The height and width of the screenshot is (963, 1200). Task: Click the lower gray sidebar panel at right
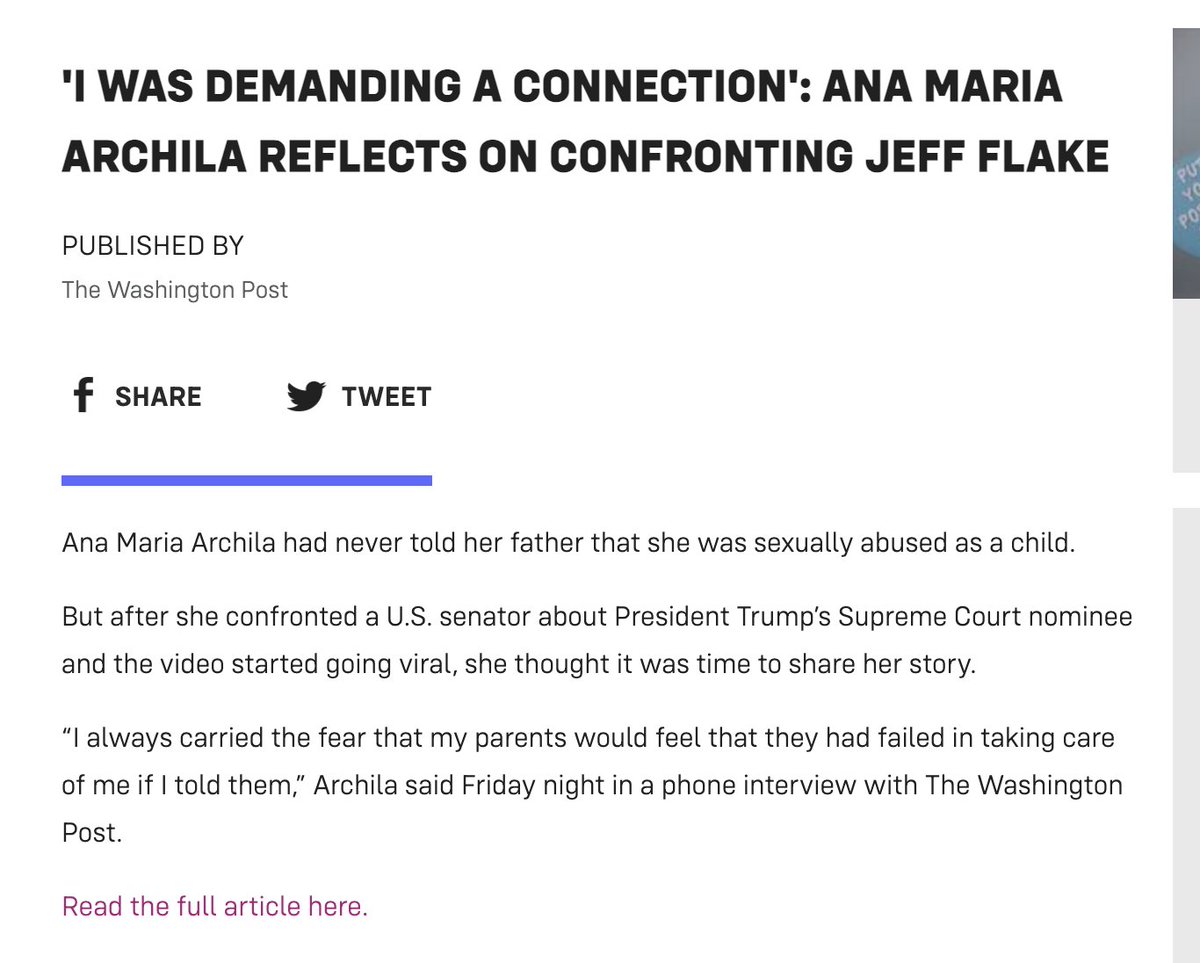[1186, 730]
